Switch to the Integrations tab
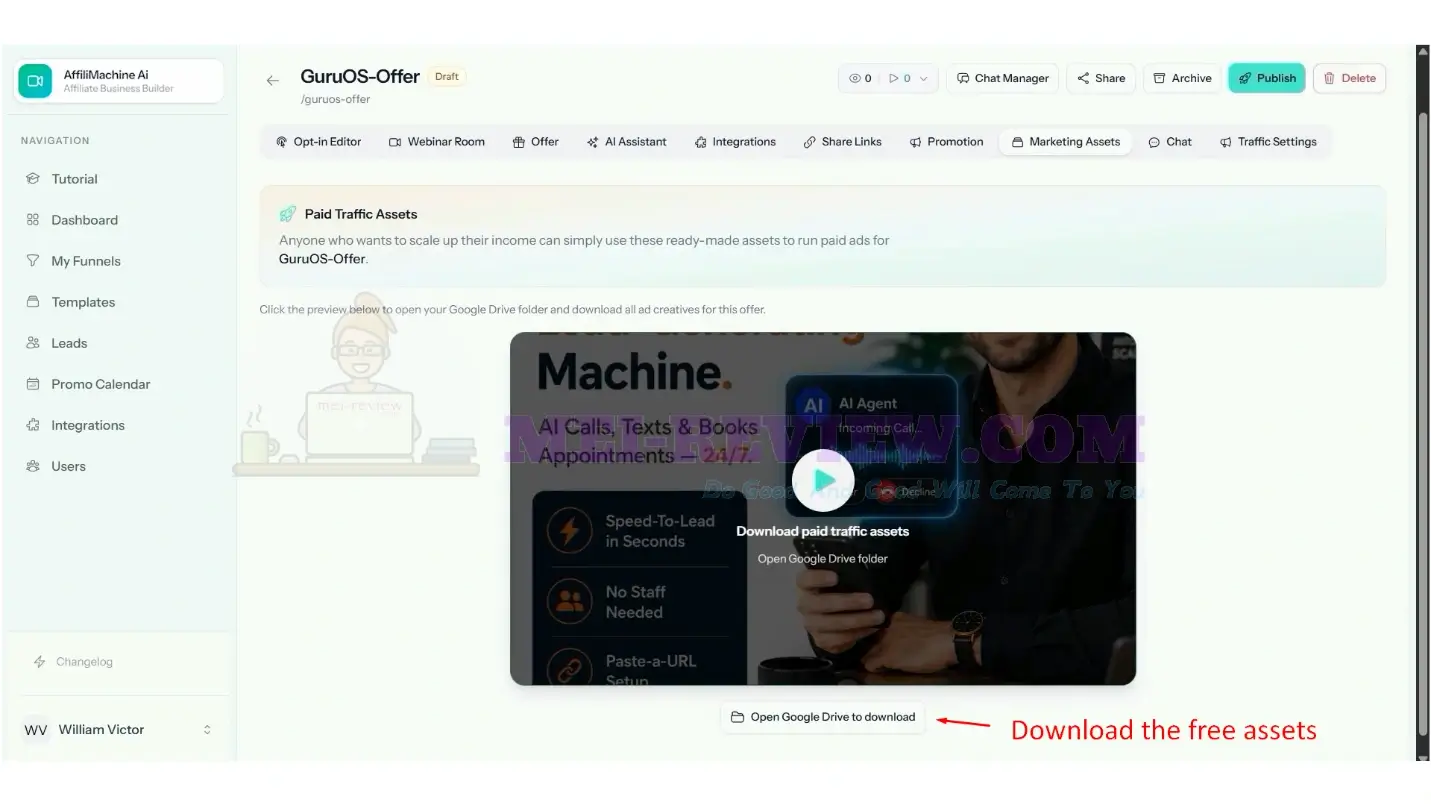1431x805 pixels. 735,142
